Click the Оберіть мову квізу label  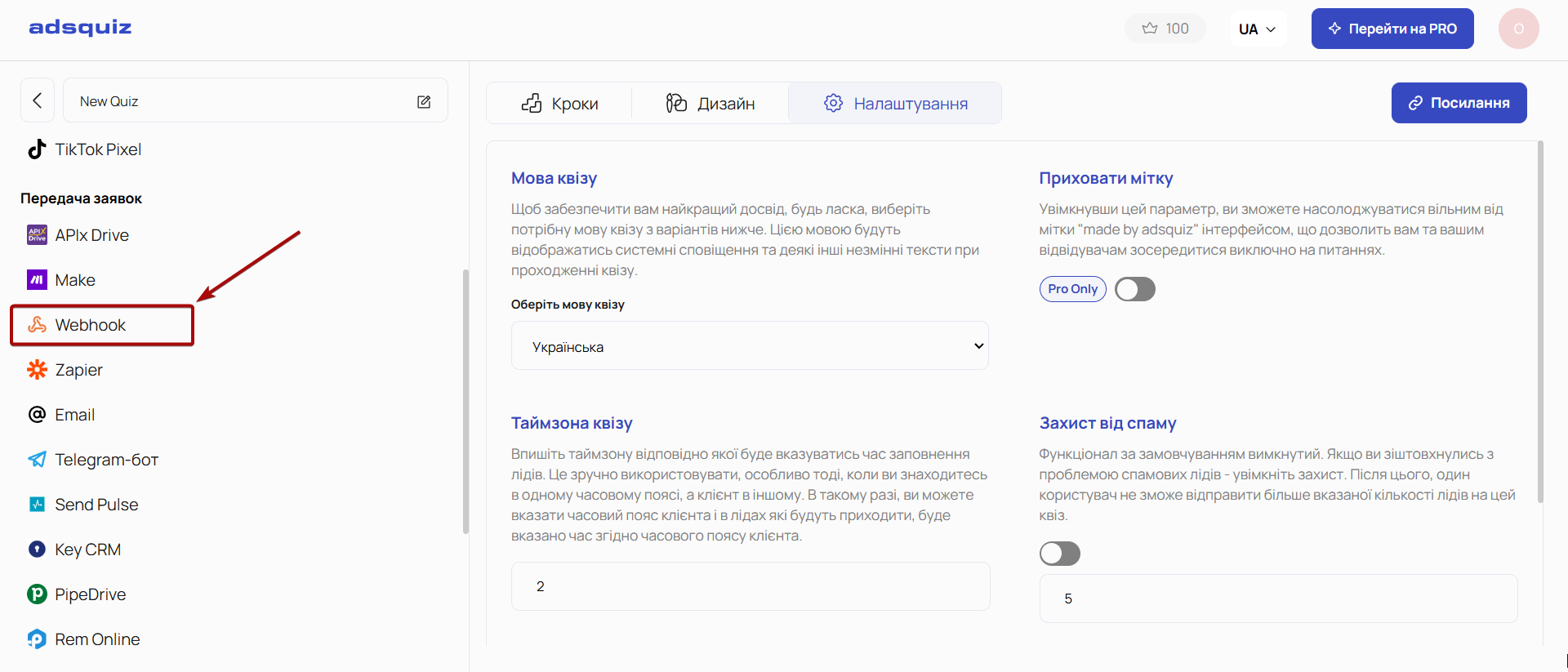(x=568, y=305)
